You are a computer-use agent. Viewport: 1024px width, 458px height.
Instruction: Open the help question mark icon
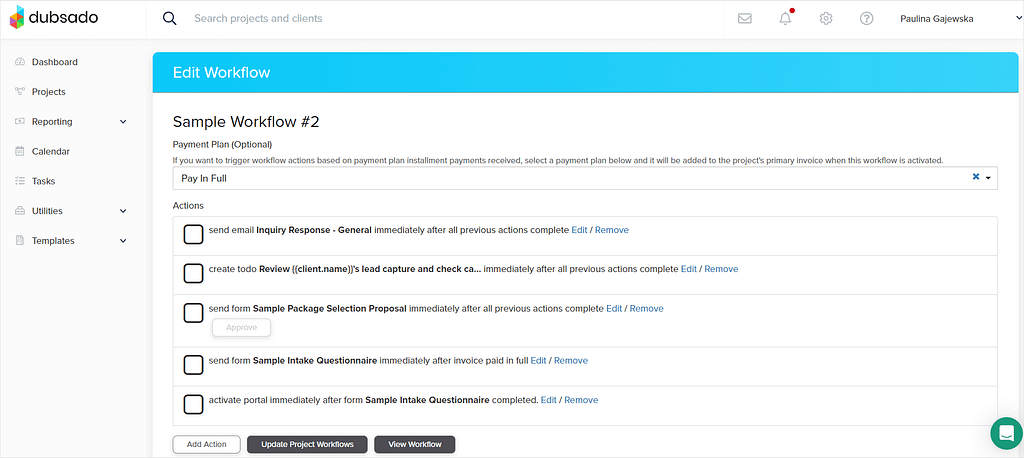[867, 18]
